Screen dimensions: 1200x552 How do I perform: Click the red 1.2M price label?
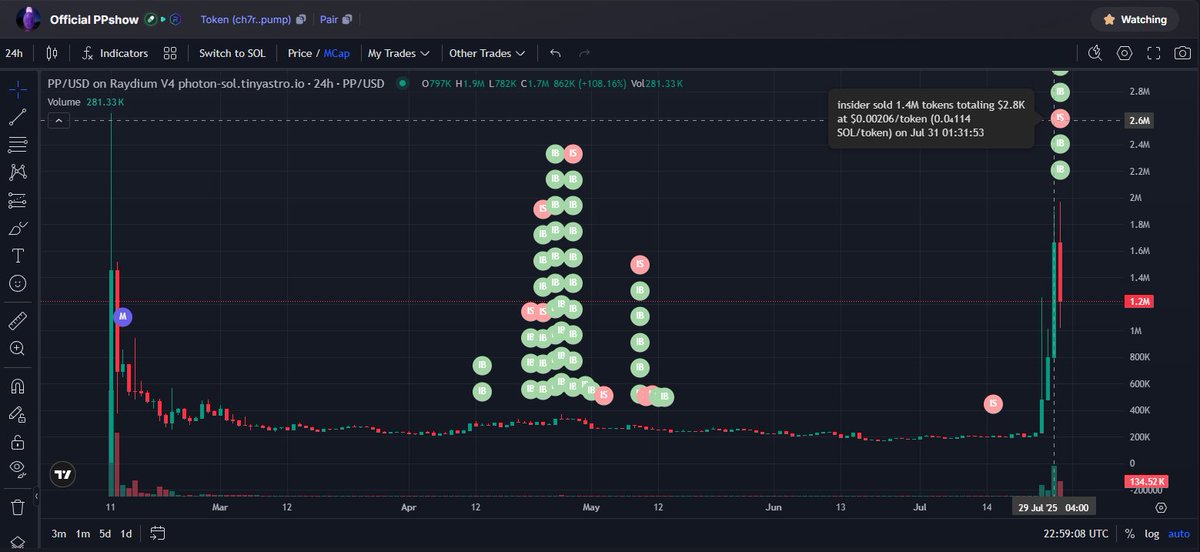(1141, 301)
